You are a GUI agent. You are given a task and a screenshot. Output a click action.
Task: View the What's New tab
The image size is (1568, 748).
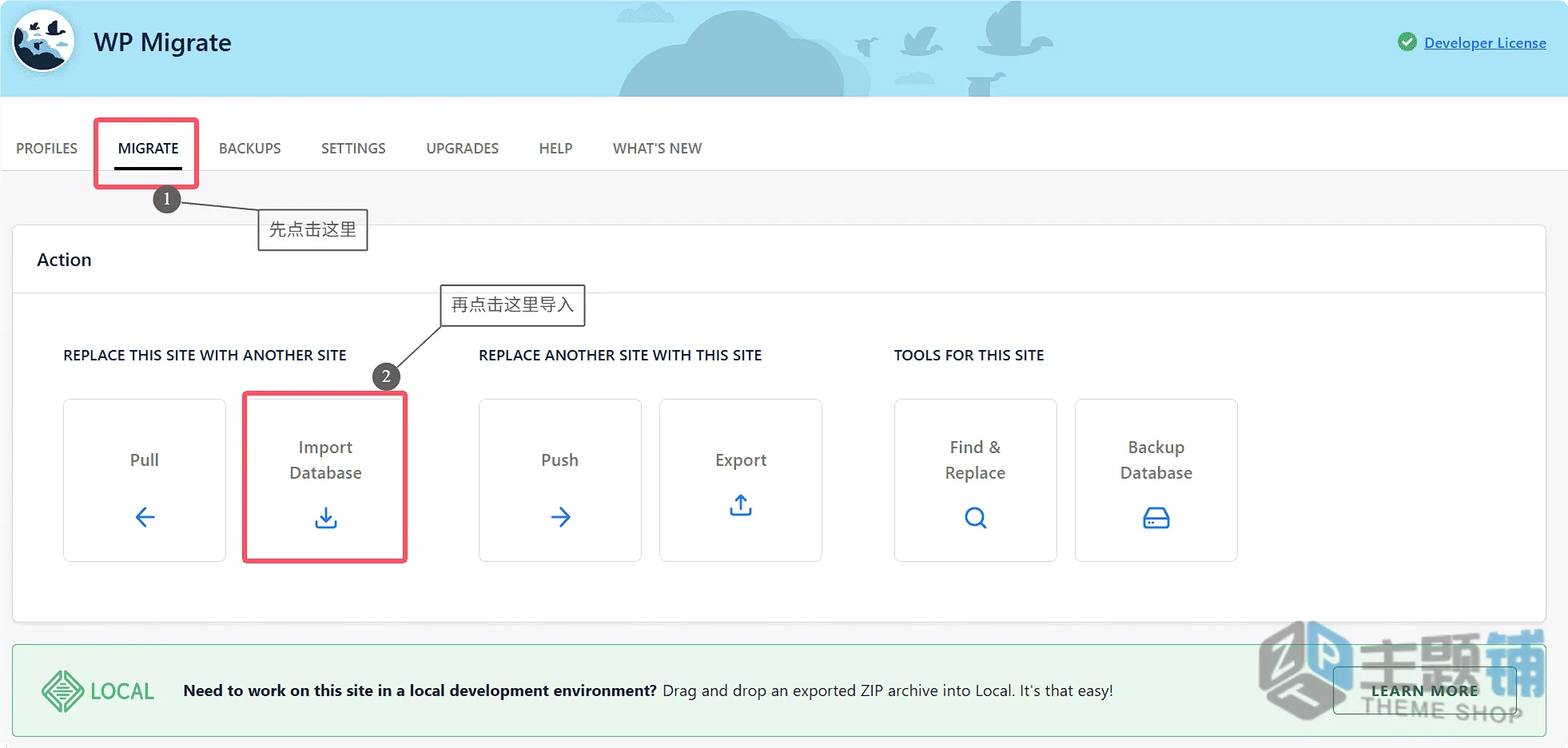click(x=658, y=149)
